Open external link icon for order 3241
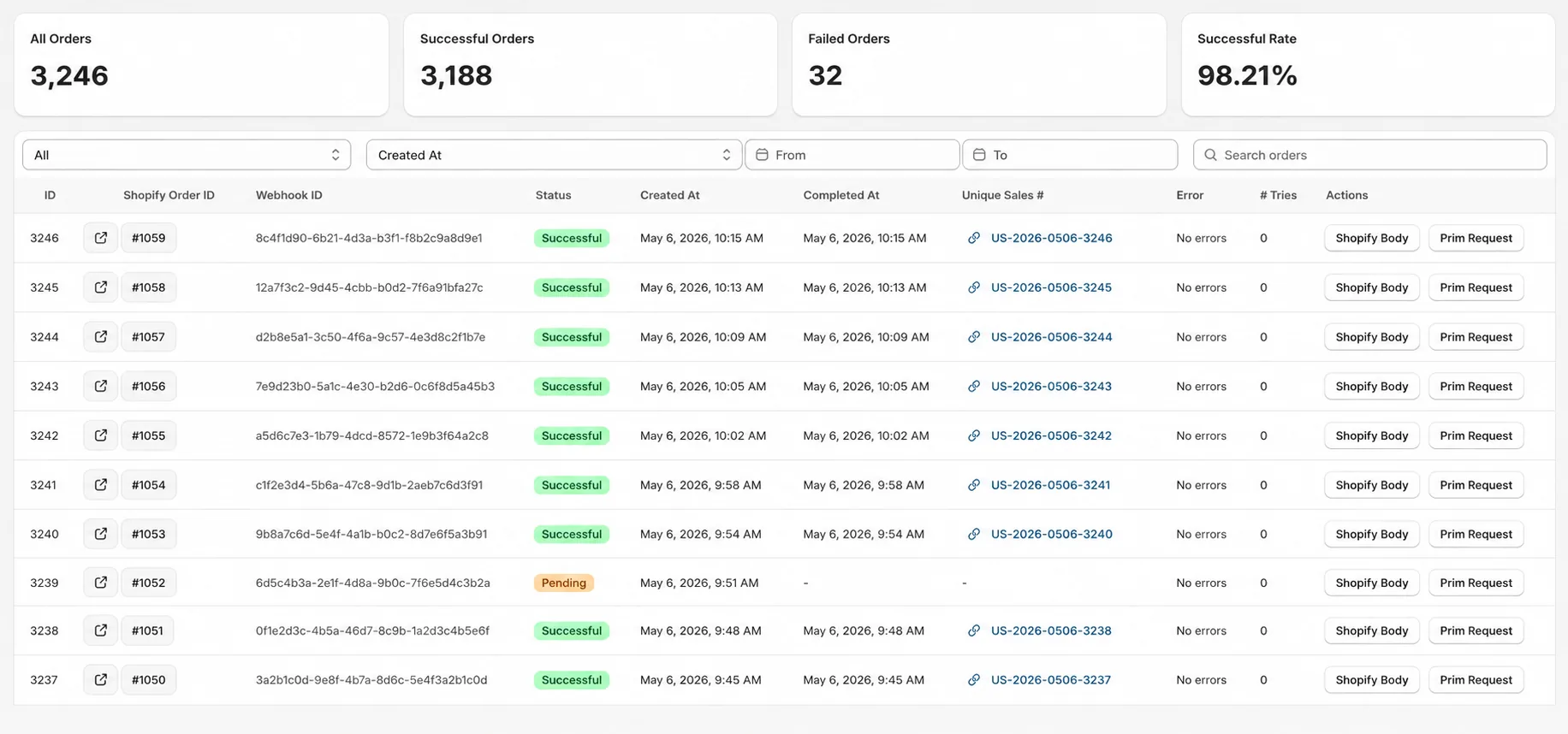This screenshot has height=734, width=1568. [x=100, y=485]
